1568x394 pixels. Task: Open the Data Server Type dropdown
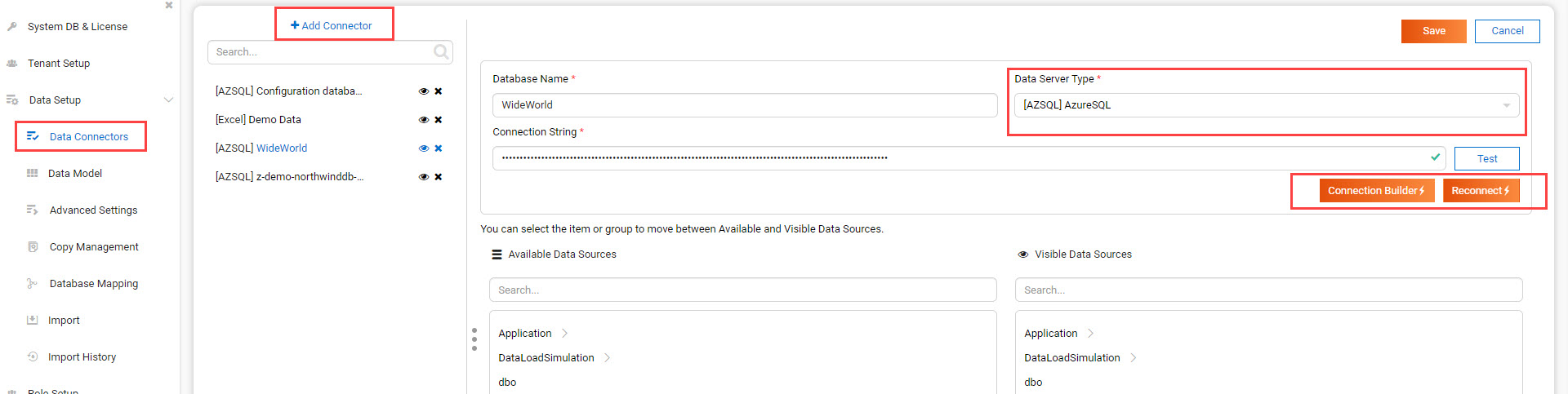(x=1505, y=105)
